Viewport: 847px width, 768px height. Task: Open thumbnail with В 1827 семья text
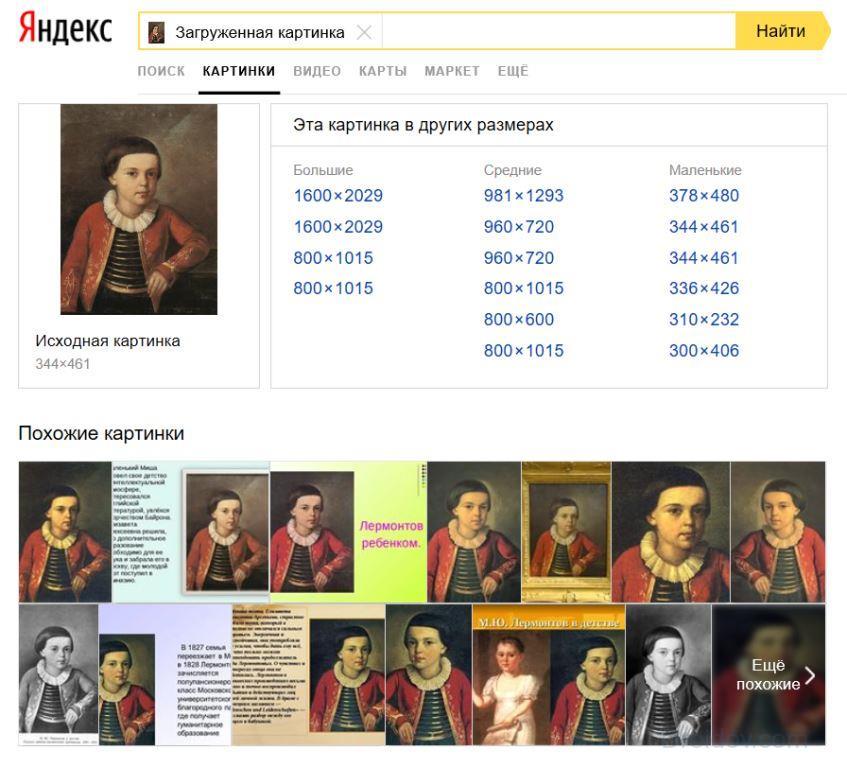coord(165,675)
